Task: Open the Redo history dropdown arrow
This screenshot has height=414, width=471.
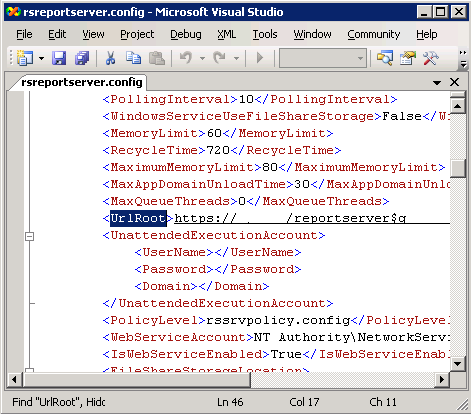Action: 236,58
